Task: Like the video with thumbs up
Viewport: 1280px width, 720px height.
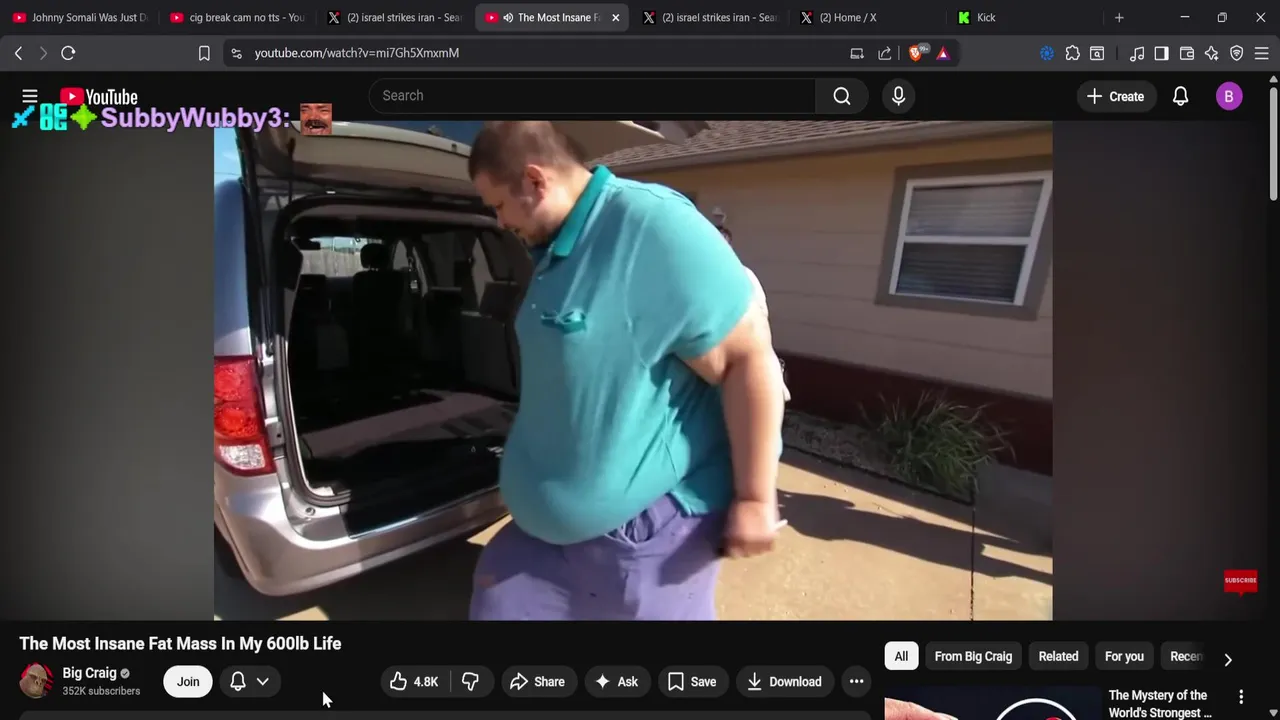Action: 414,682
